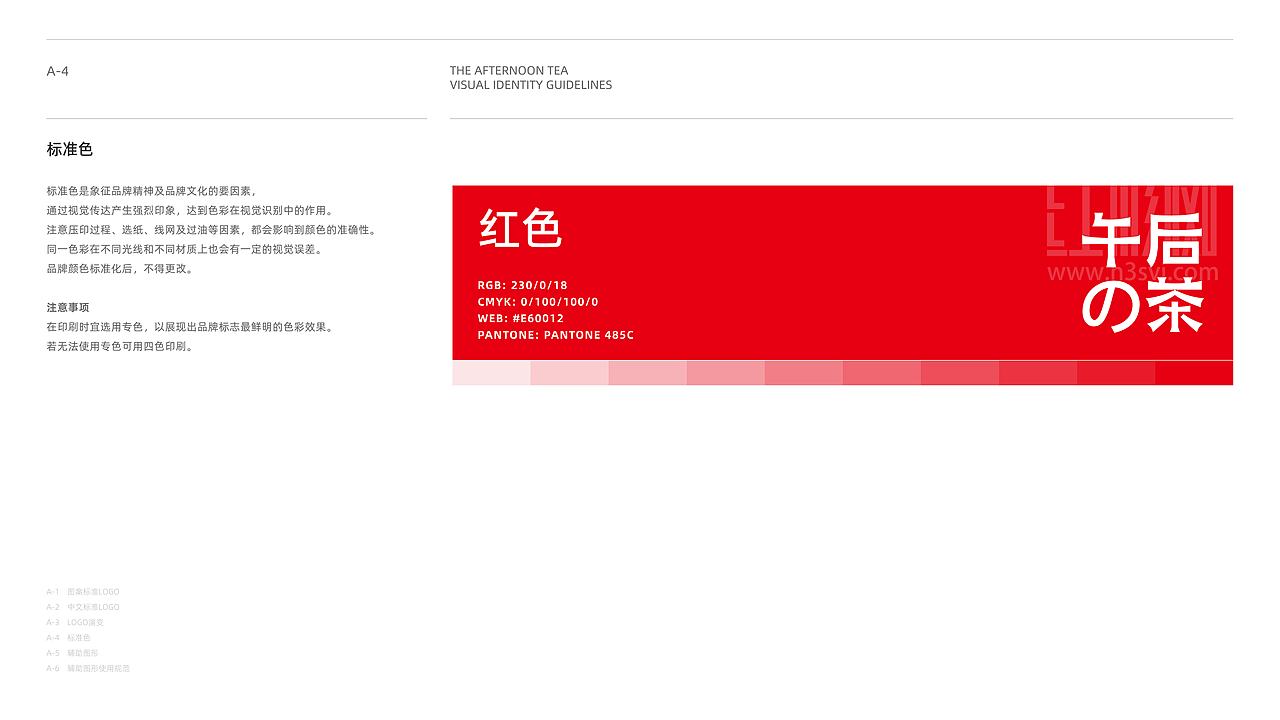Select the WEB: #E60012 value
This screenshot has width=1280, height=720.
(x=520, y=319)
